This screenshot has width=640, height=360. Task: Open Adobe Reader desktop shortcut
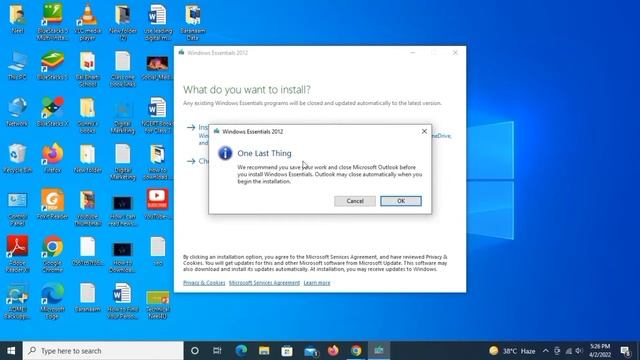coord(17,254)
